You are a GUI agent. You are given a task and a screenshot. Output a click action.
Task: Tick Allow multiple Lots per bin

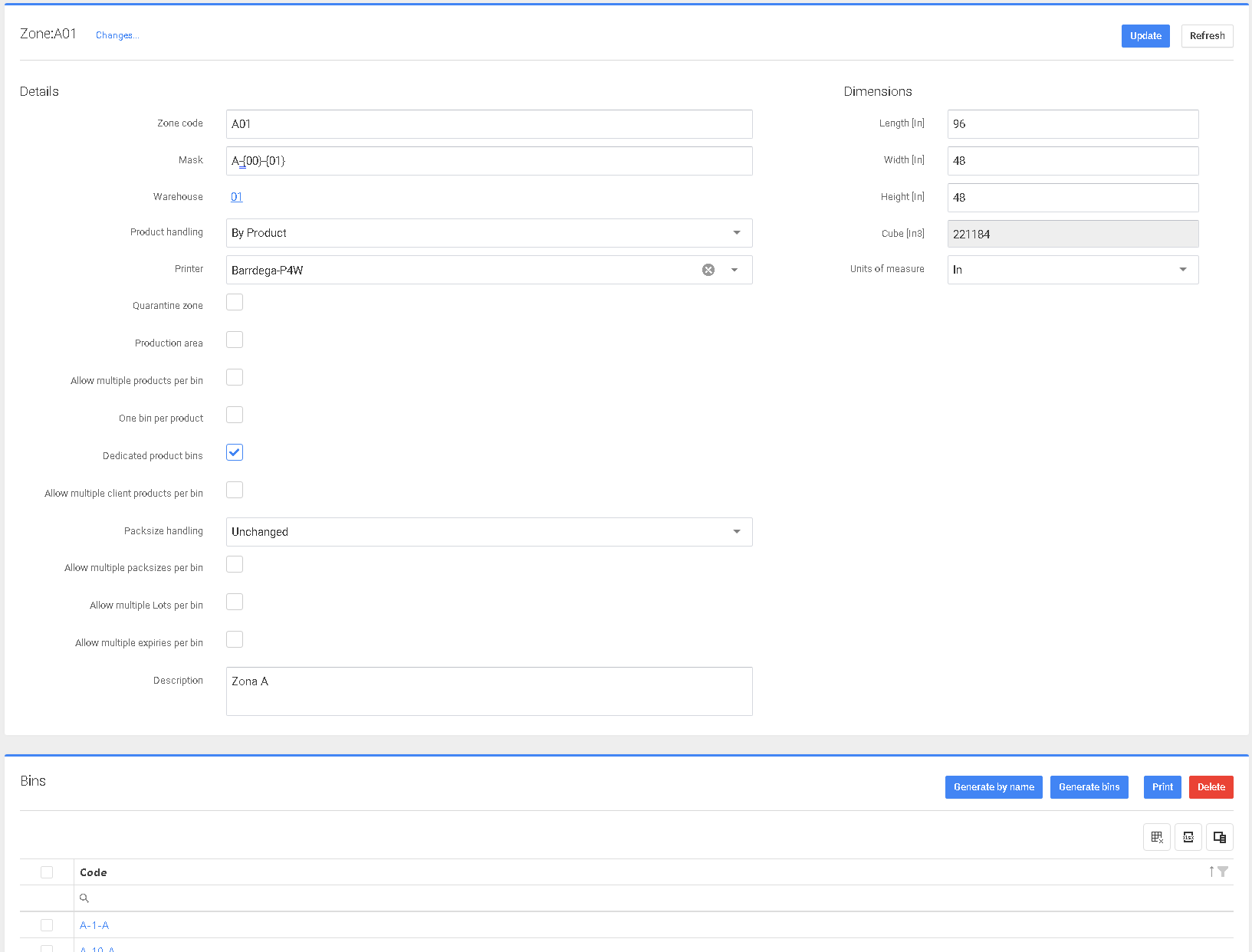(235, 602)
